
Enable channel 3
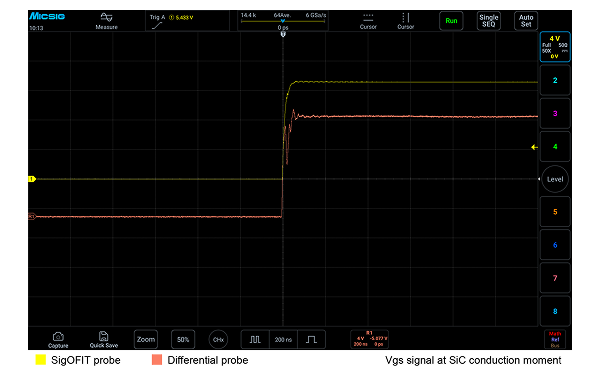(555, 114)
